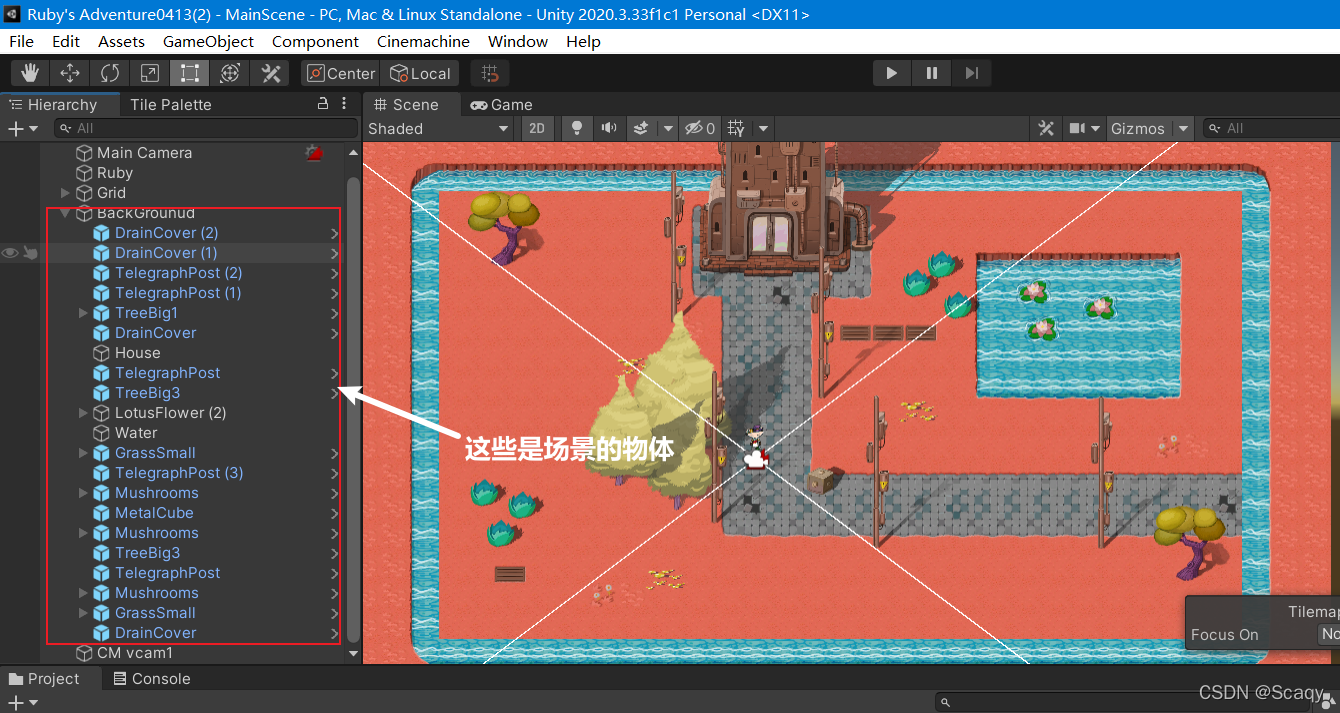Open the Gizmos dropdown arrow
This screenshot has width=1340, height=713.
1184,128
